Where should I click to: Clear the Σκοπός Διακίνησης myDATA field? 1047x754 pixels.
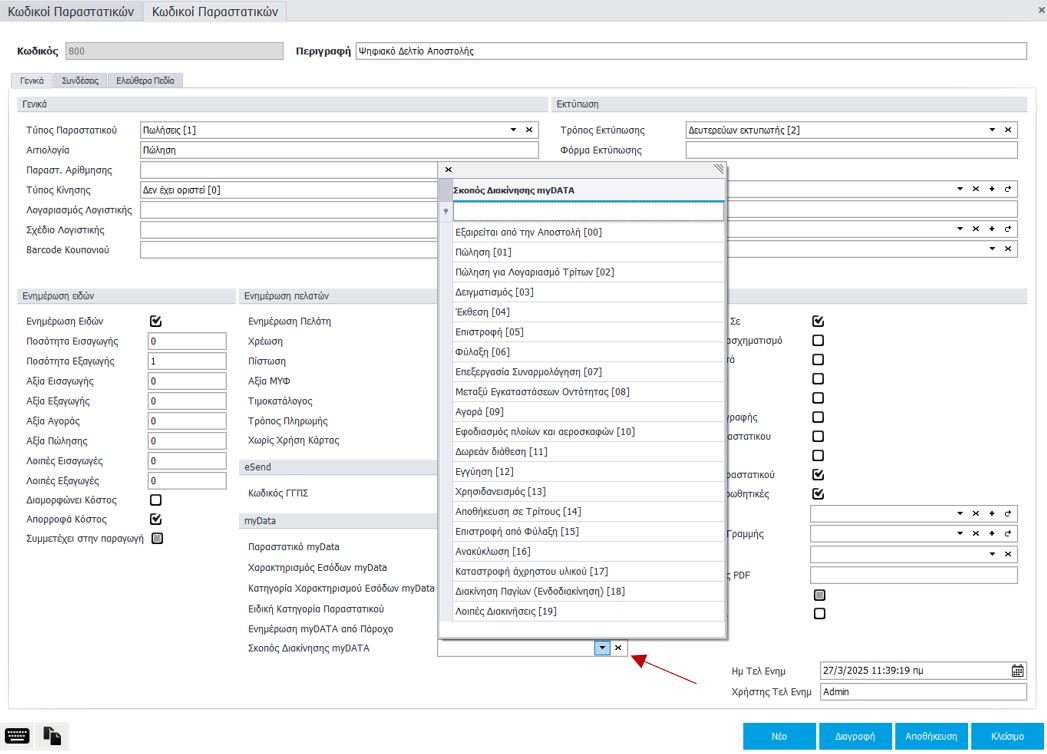coord(618,648)
